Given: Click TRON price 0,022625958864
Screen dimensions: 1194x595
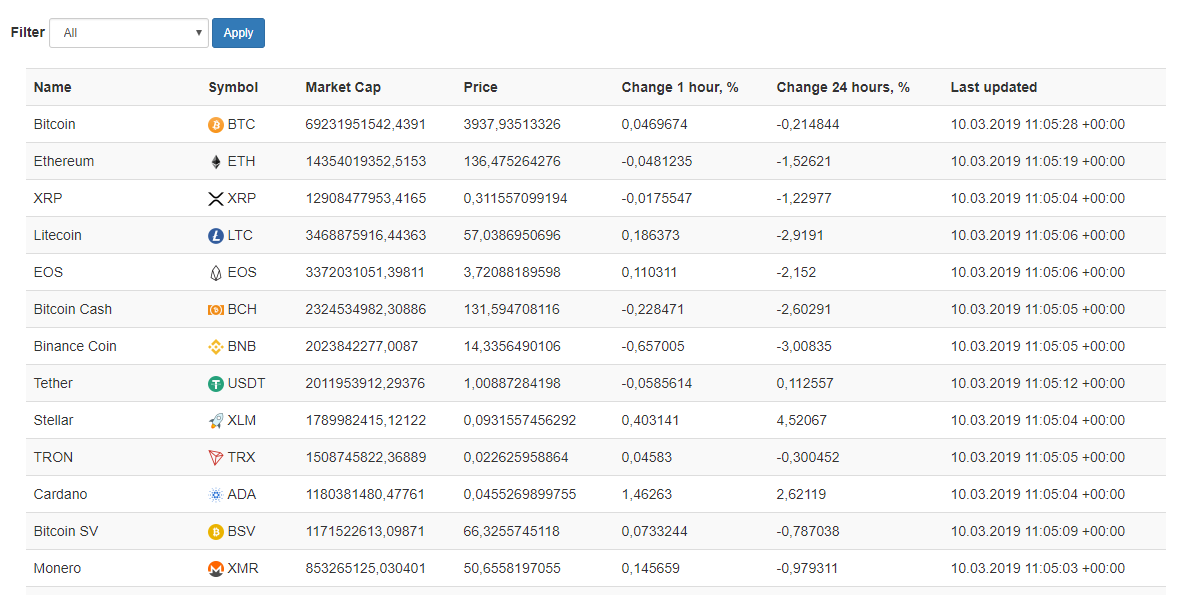Looking at the screenshot, I should click(516, 457).
